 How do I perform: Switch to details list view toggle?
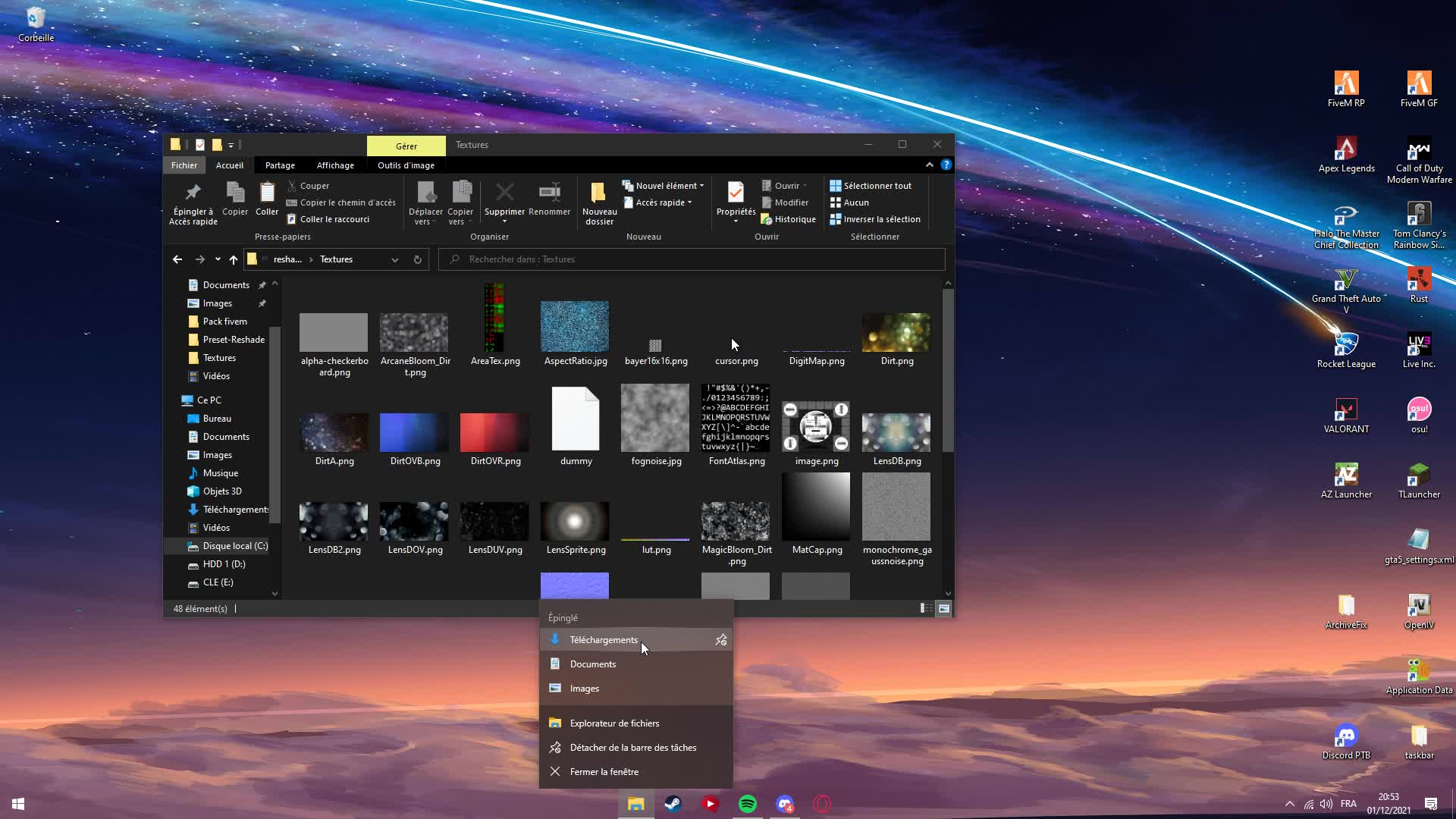point(926,608)
